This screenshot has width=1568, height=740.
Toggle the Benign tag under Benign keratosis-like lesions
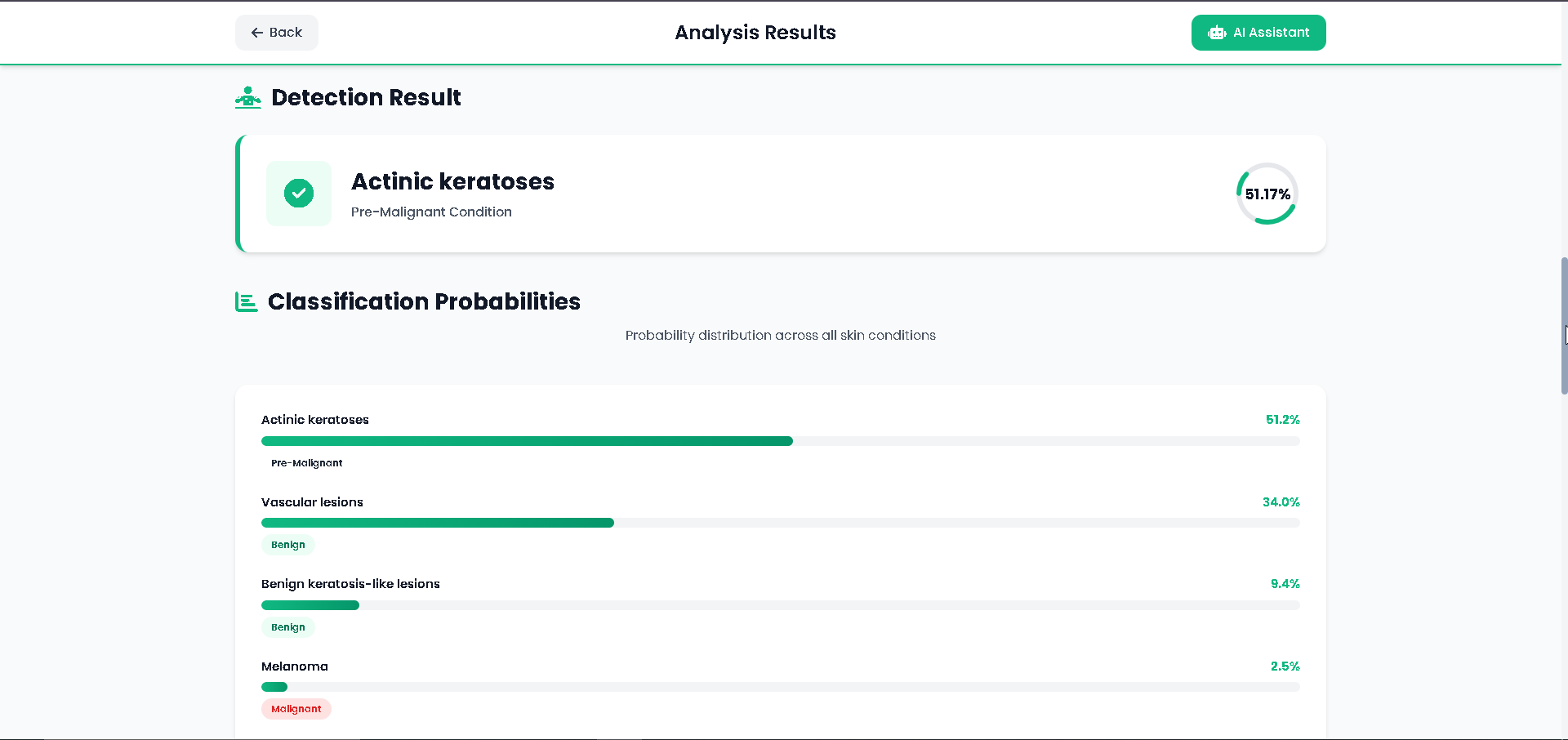click(x=287, y=627)
